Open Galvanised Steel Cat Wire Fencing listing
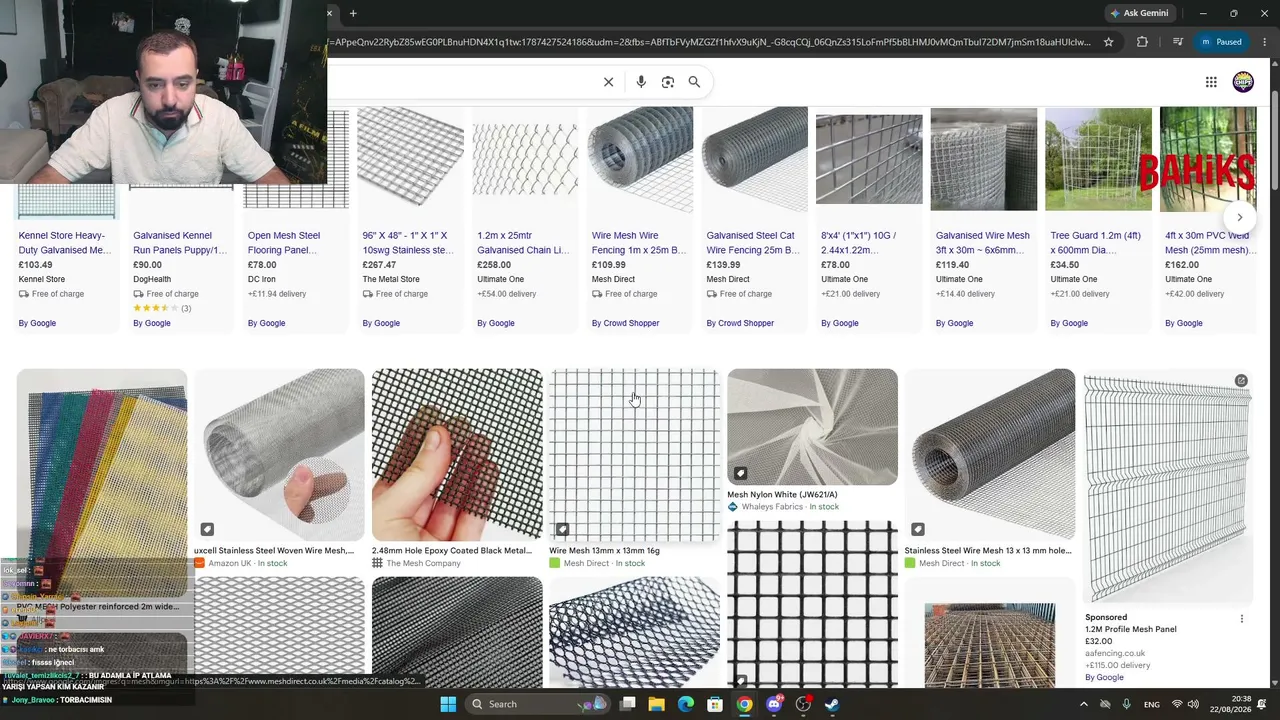The image size is (1280, 720). [753, 243]
